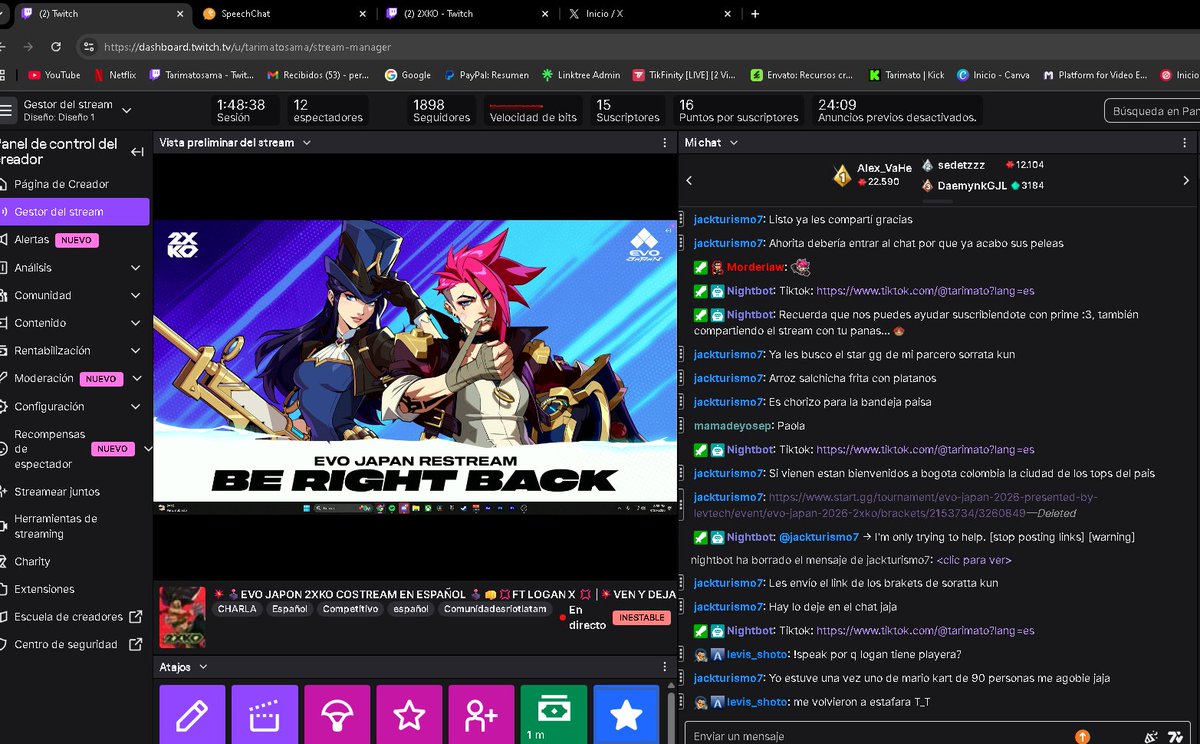1200x744 pixels.
Task: Open the Vista preliminar del stream dropdown
Action: pyautogui.click(x=307, y=143)
